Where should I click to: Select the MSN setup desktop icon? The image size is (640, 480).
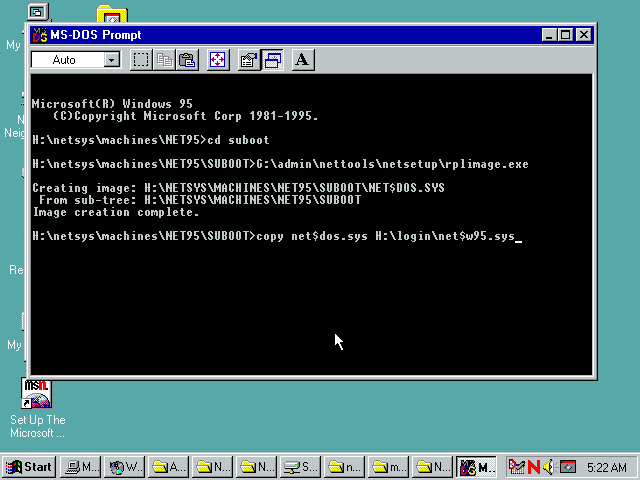point(37,394)
